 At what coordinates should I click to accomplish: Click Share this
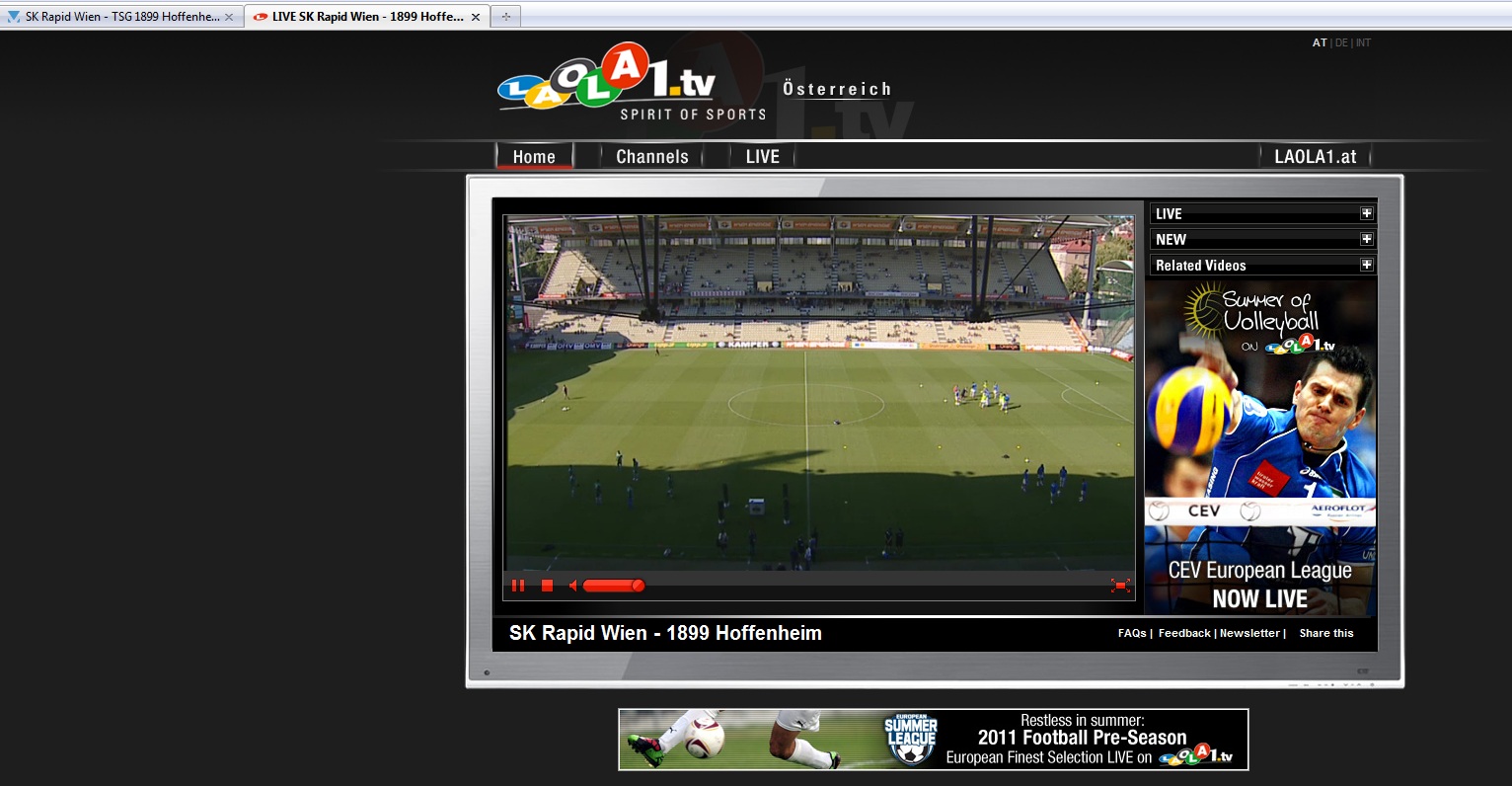pyautogui.click(x=1326, y=633)
